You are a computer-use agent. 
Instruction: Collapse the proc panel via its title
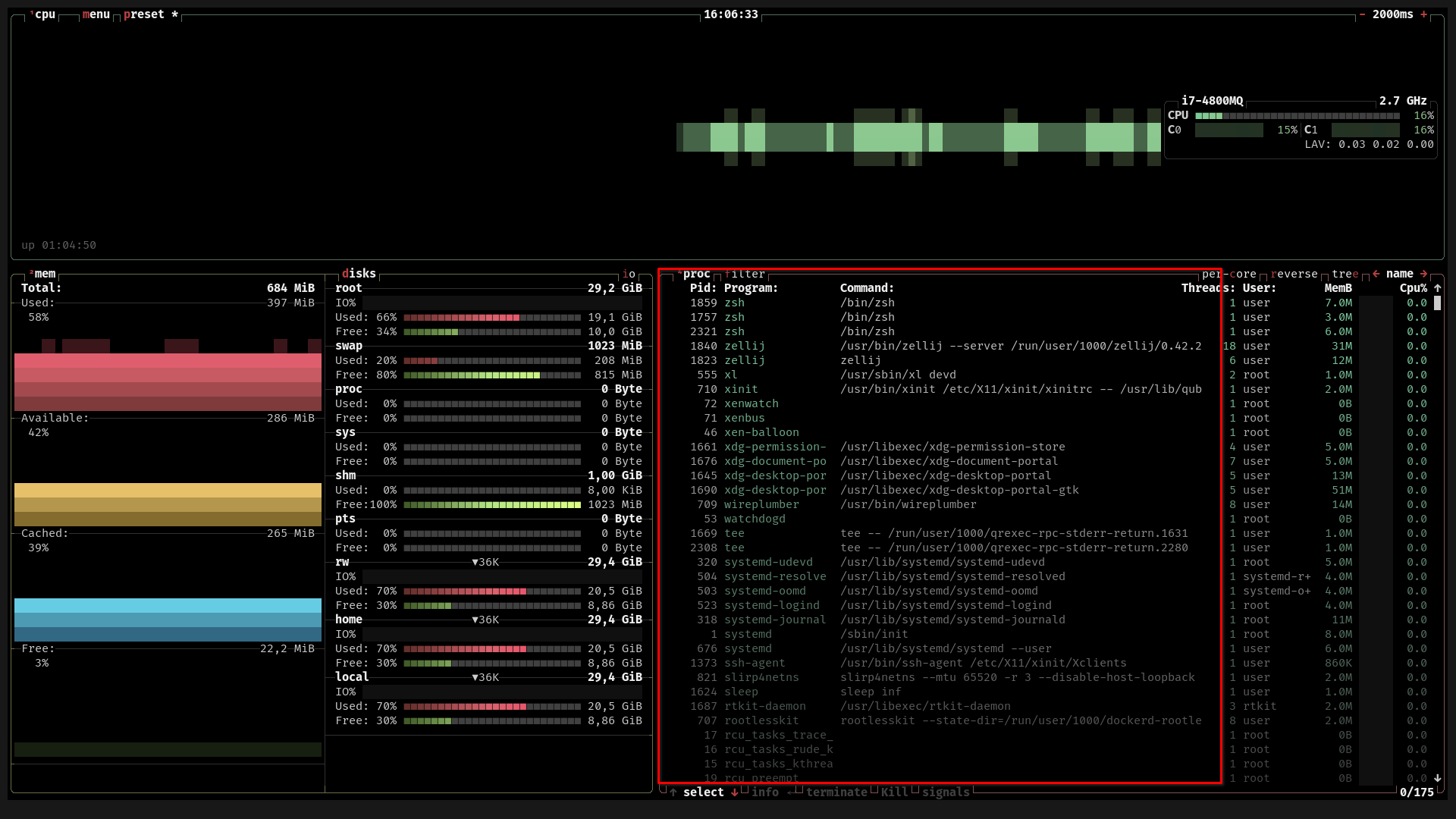point(697,274)
